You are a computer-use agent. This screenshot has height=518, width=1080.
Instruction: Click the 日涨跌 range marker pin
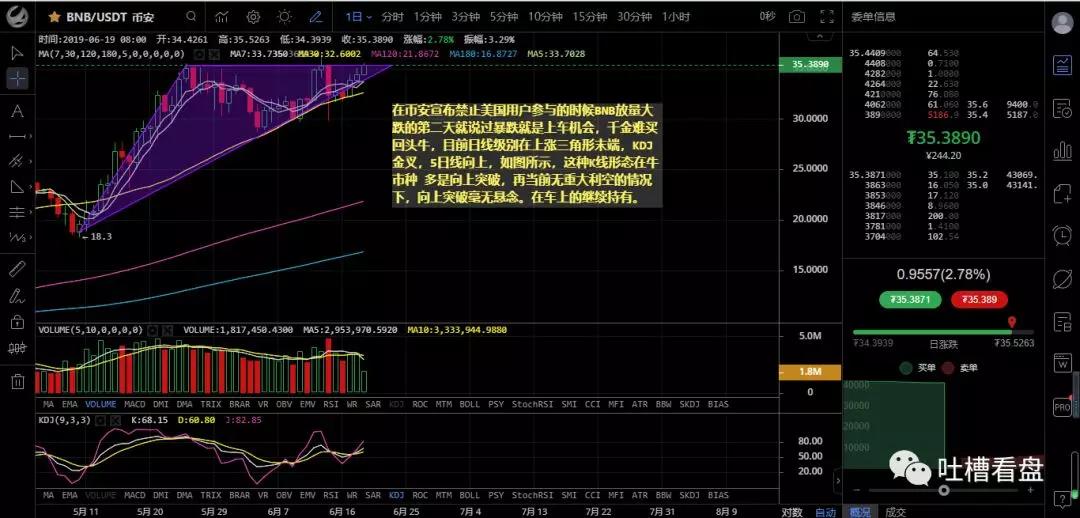[x=1011, y=322]
